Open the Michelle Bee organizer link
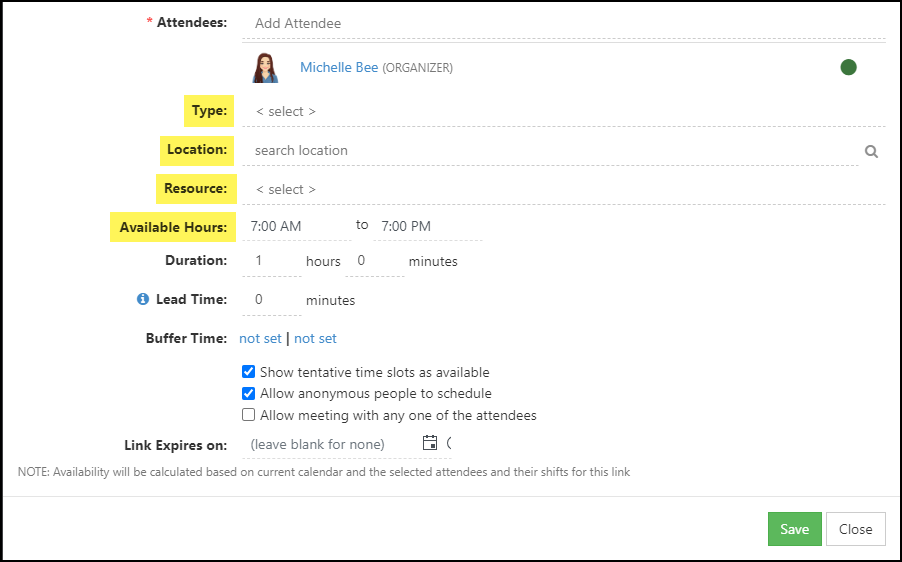The image size is (902, 562). (339, 67)
